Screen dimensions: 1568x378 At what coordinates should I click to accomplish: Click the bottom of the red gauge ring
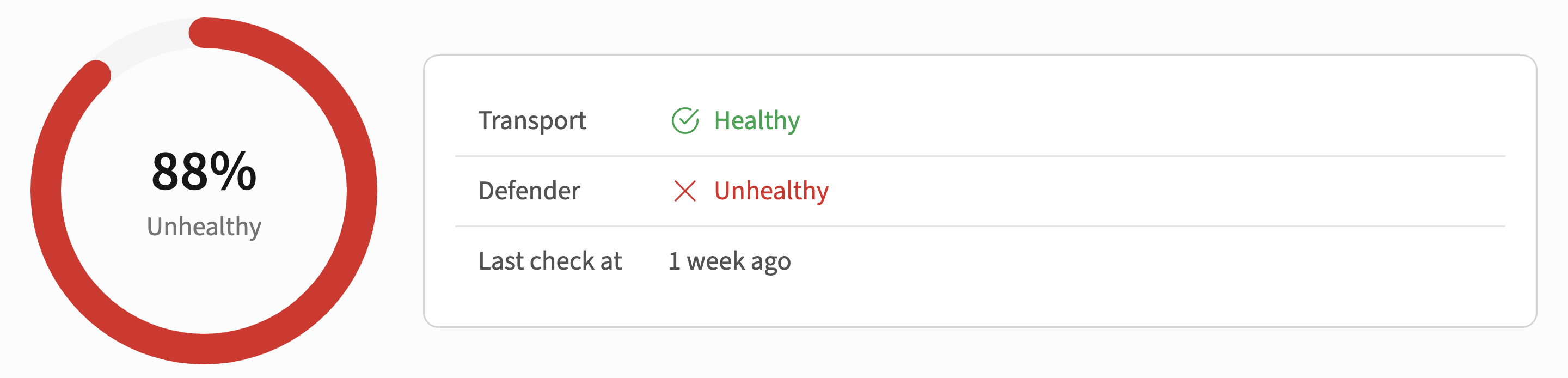click(204, 349)
